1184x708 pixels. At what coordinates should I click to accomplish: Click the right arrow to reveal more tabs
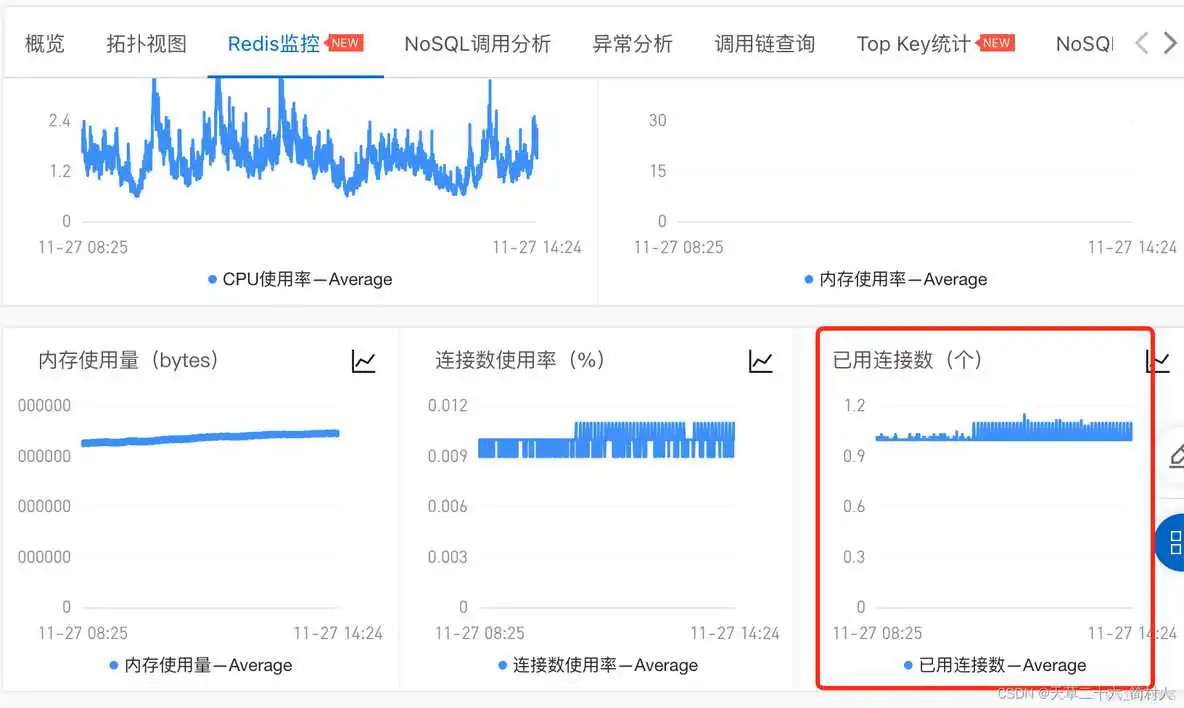(1171, 43)
